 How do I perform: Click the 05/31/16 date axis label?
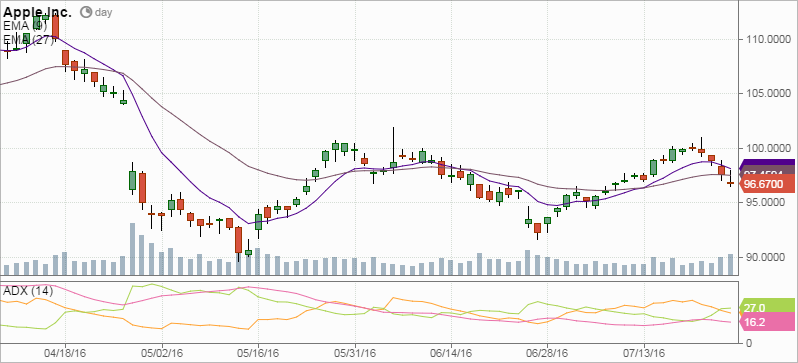click(x=355, y=353)
